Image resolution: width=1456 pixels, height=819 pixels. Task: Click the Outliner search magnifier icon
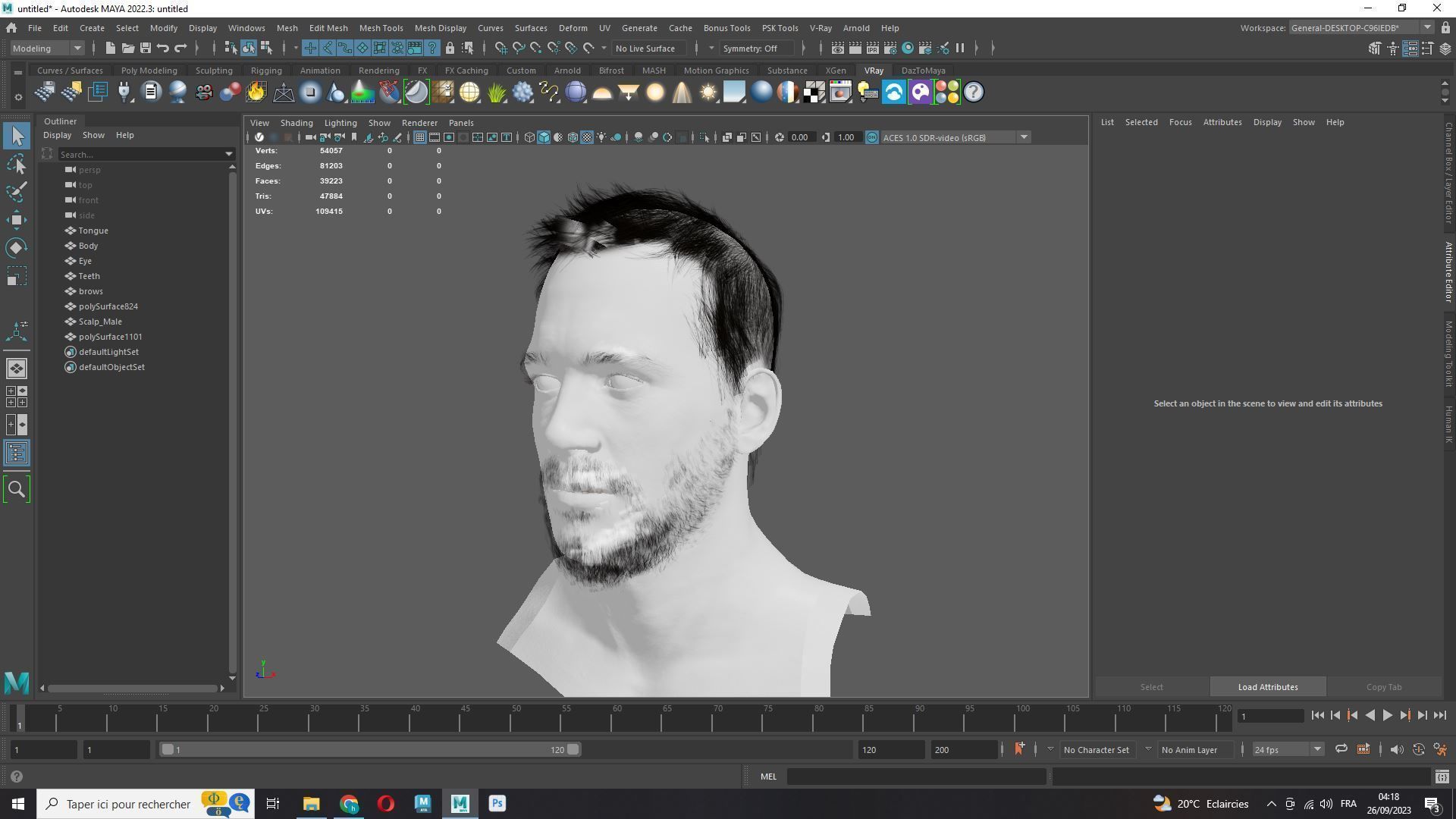[x=17, y=490]
